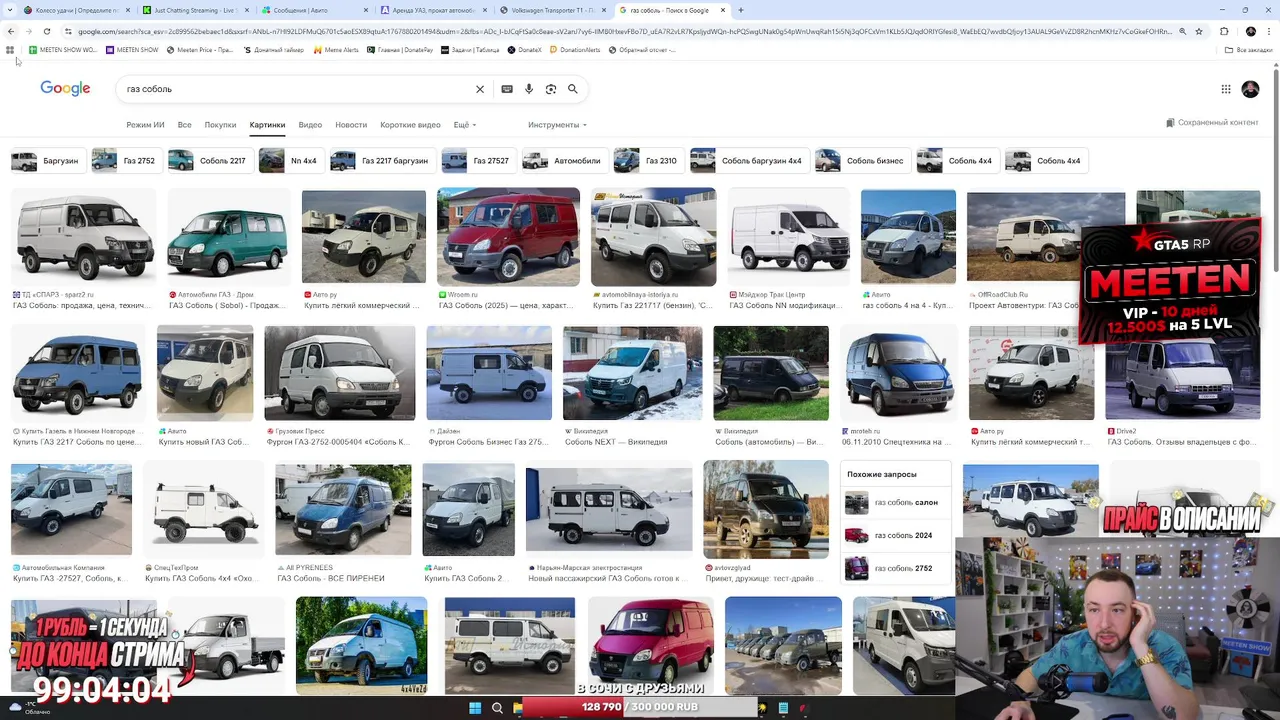This screenshot has width=1280, height=720.
Task: Click the magnifier search submit icon
Action: (573, 89)
